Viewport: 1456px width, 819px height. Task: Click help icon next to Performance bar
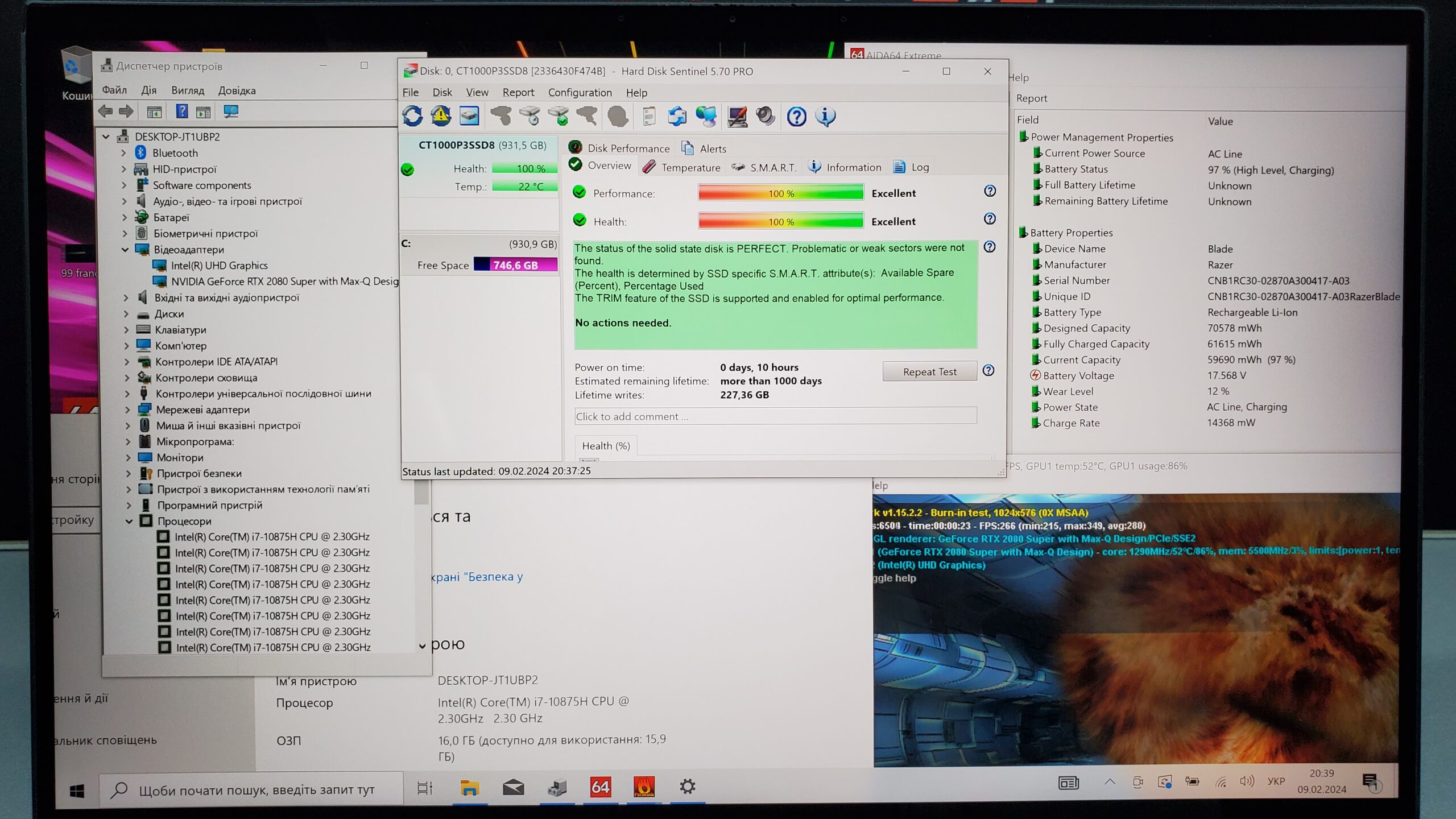pos(990,191)
